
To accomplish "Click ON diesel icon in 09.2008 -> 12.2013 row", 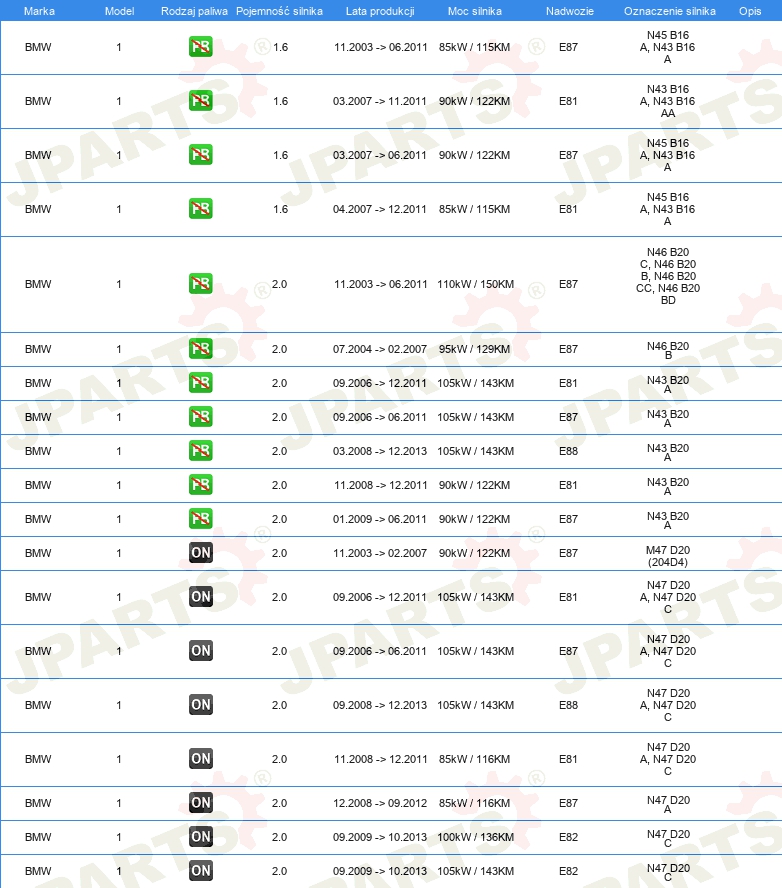I will click(x=200, y=705).
